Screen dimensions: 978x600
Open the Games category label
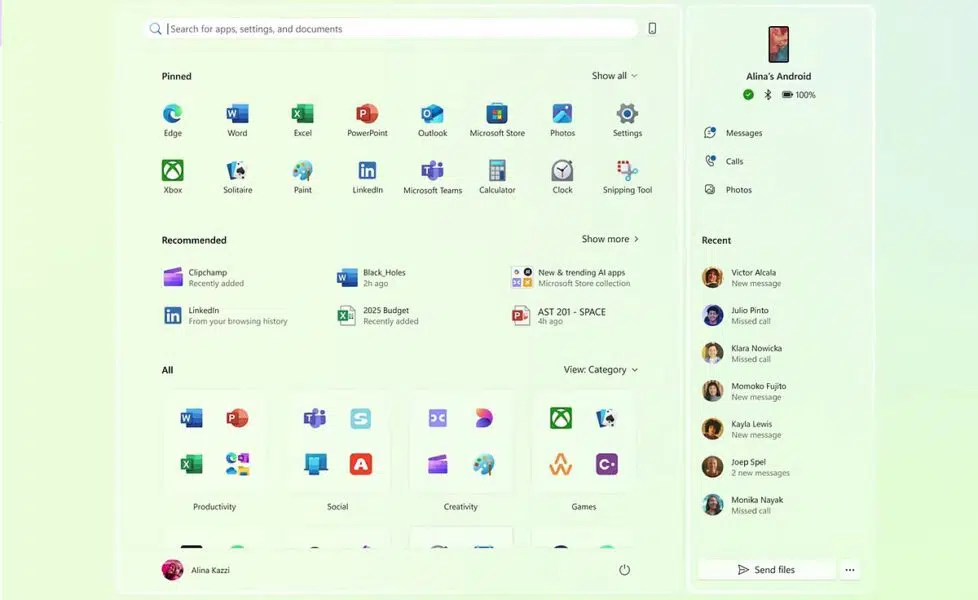[x=584, y=506]
